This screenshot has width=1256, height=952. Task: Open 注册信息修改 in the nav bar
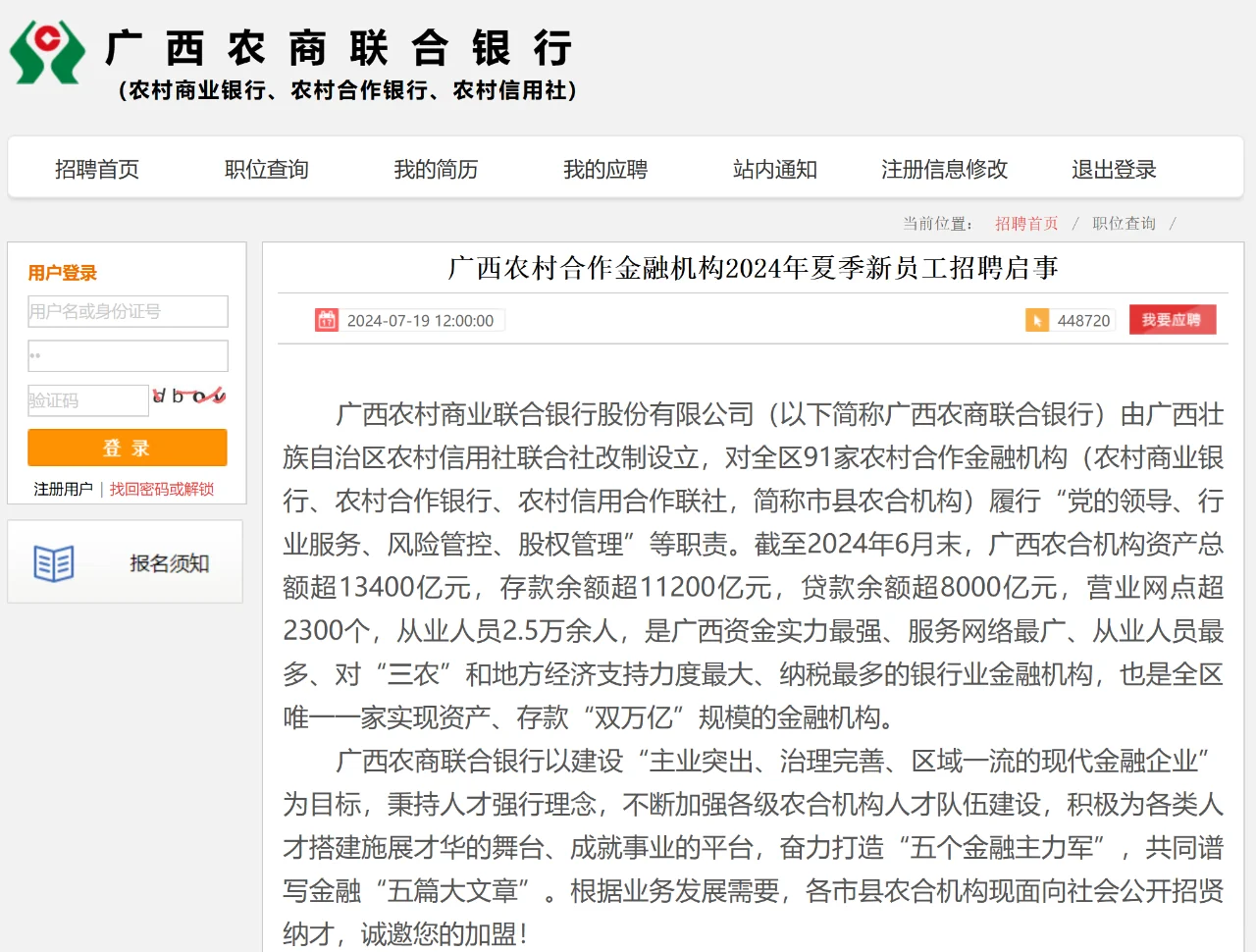click(x=945, y=170)
